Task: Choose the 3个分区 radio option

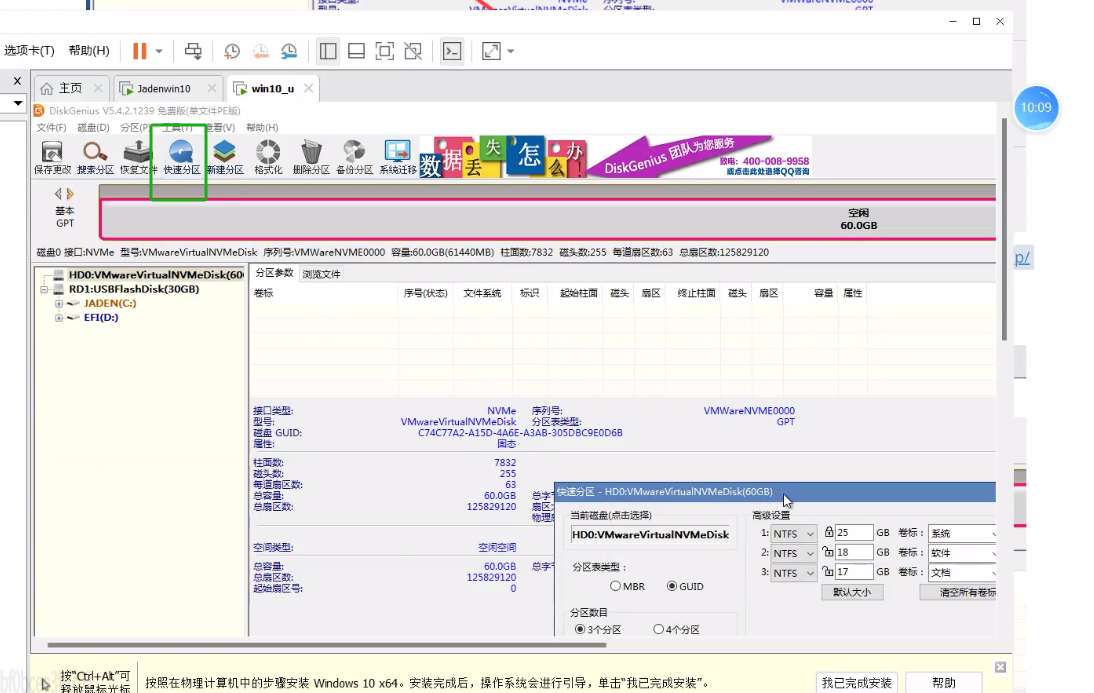Action: pyautogui.click(x=580, y=629)
